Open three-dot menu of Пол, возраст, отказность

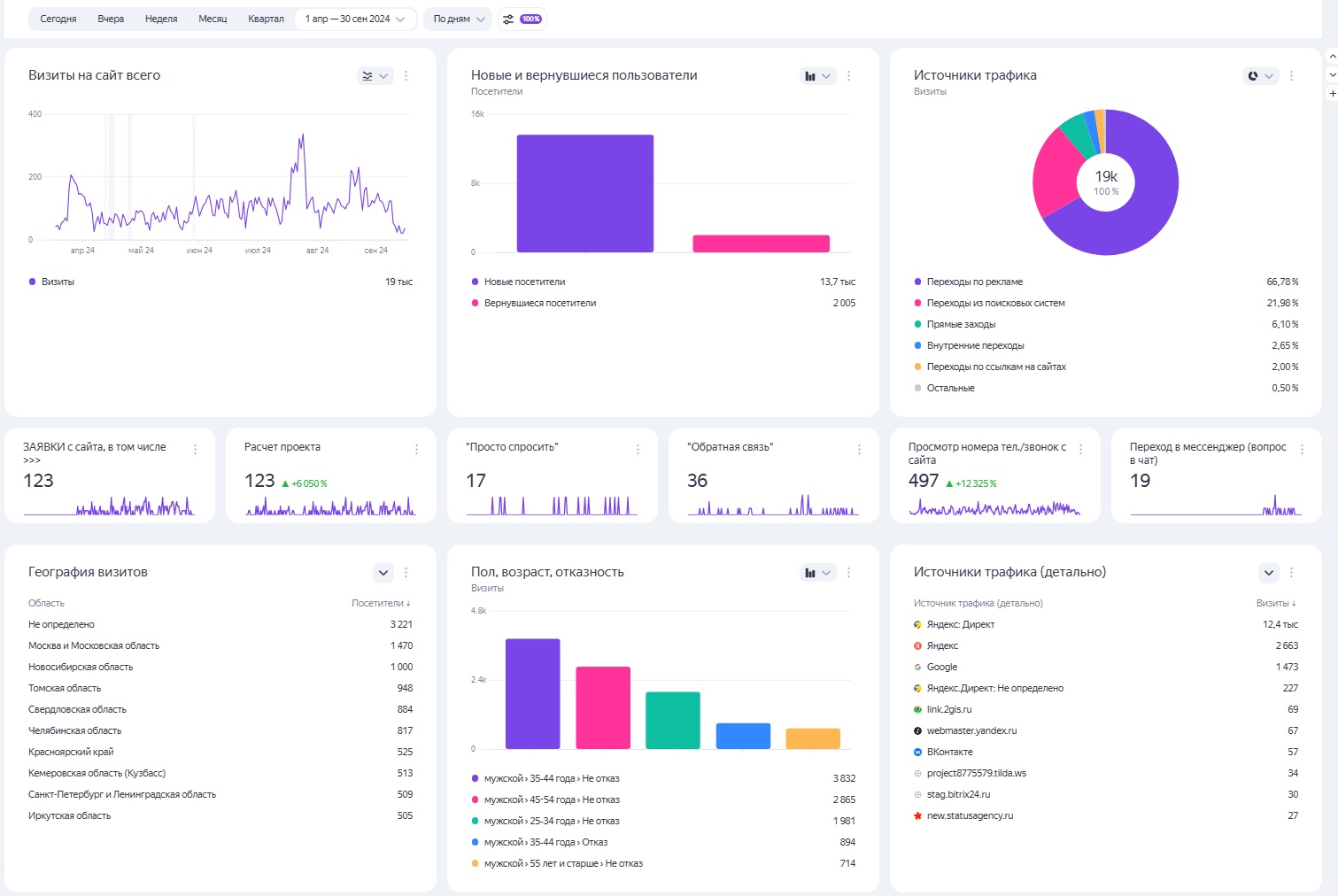(849, 573)
